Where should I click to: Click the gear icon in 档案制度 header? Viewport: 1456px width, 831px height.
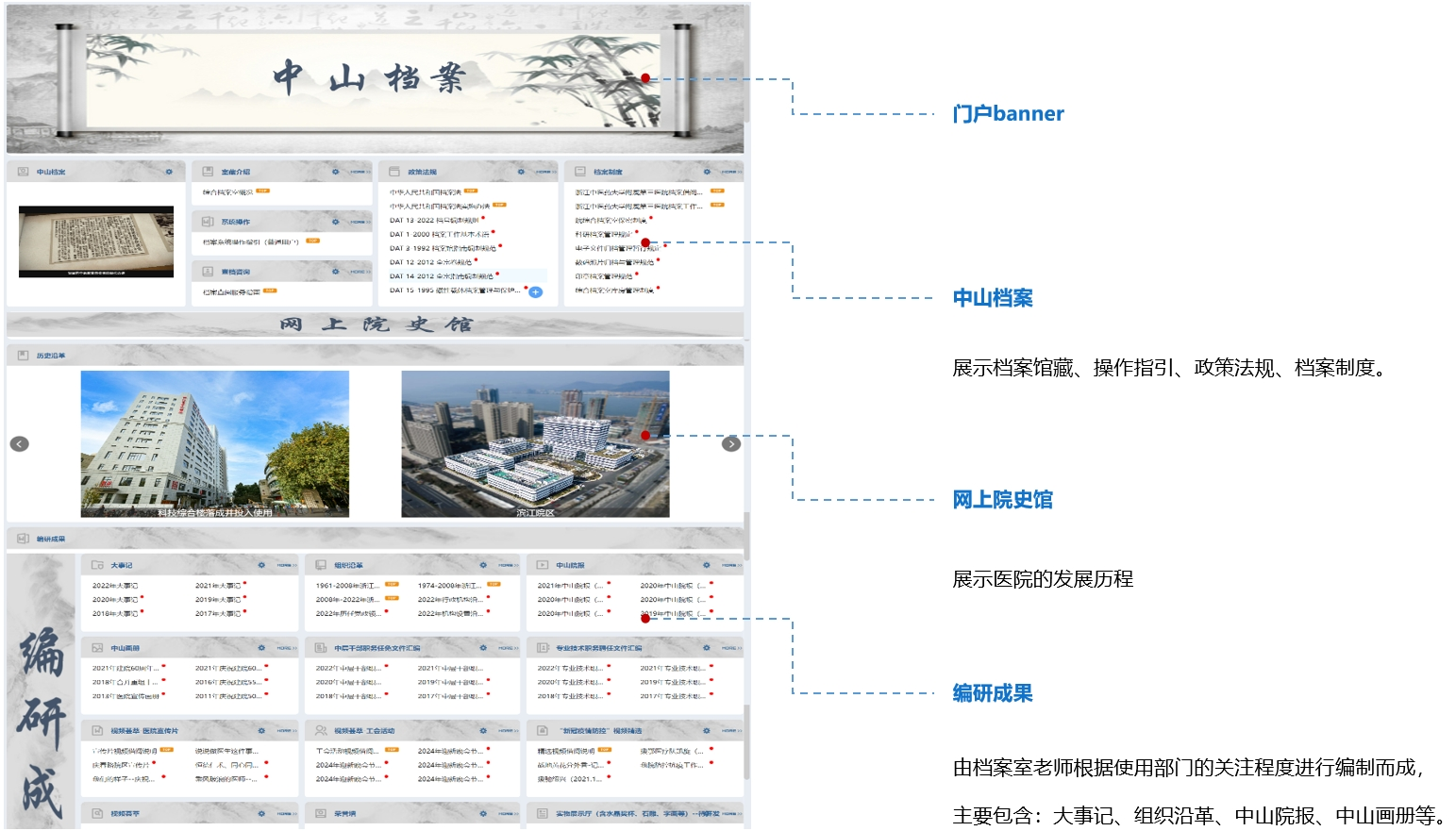(707, 172)
